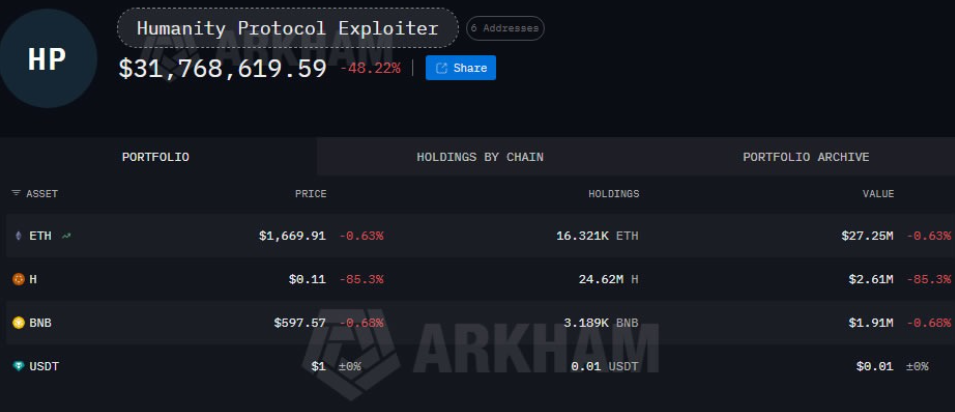This screenshot has width=955, height=412.
Task: Open the Portfolio Archive tab
Action: pyautogui.click(x=806, y=157)
